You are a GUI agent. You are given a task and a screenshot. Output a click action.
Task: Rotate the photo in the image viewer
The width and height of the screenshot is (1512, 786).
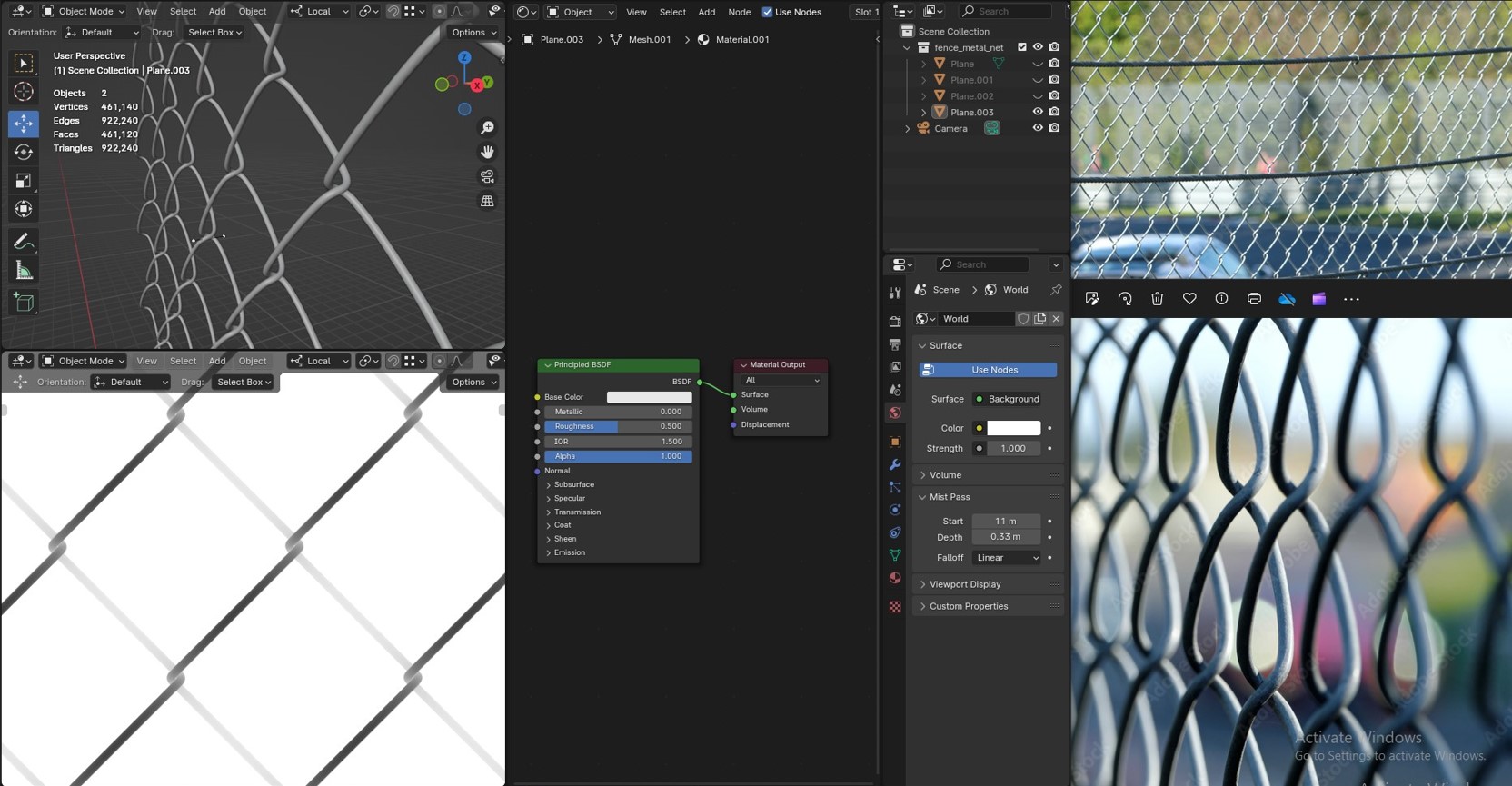pos(1125,299)
